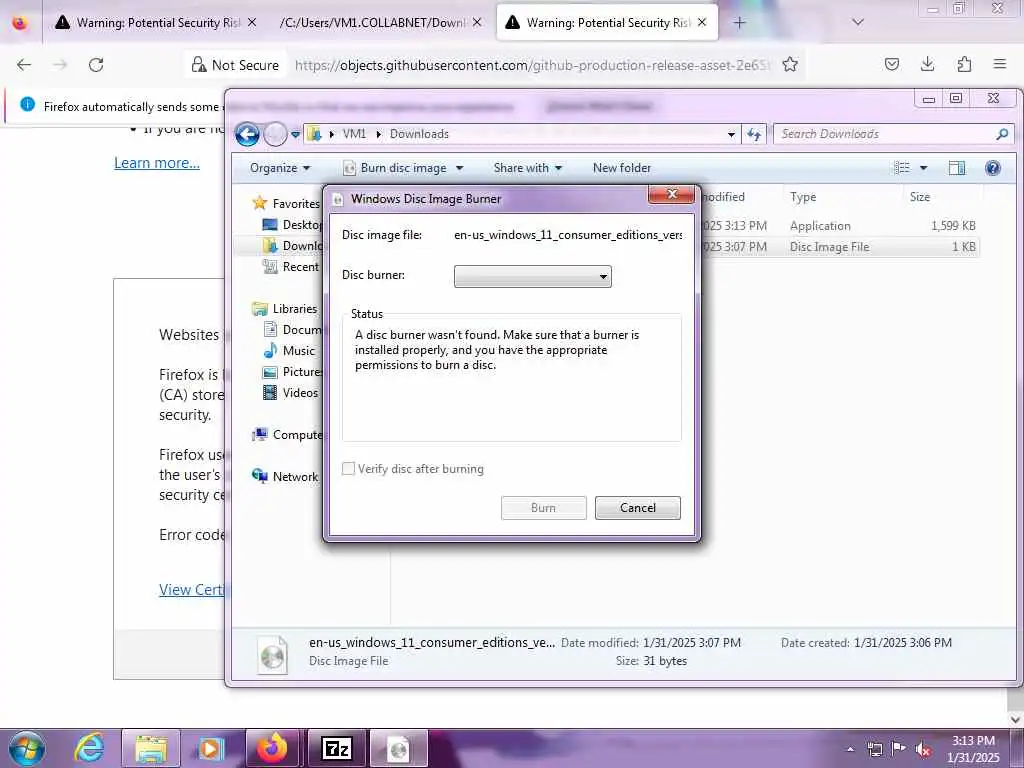Click the disc image file icon in details pane
The image size is (1024, 768).
click(272, 653)
